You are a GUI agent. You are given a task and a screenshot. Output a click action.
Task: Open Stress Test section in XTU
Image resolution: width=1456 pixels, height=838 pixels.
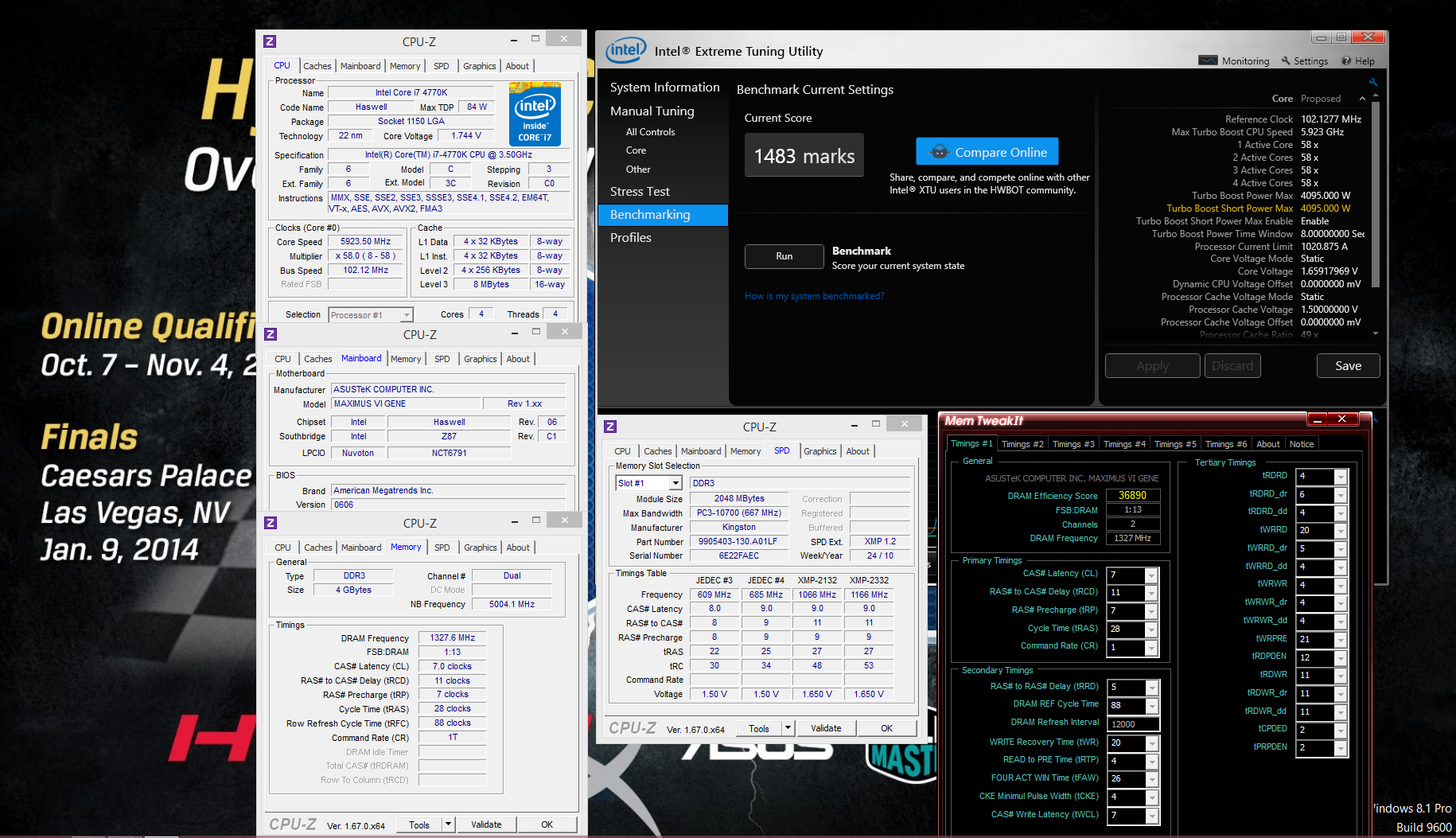(640, 192)
